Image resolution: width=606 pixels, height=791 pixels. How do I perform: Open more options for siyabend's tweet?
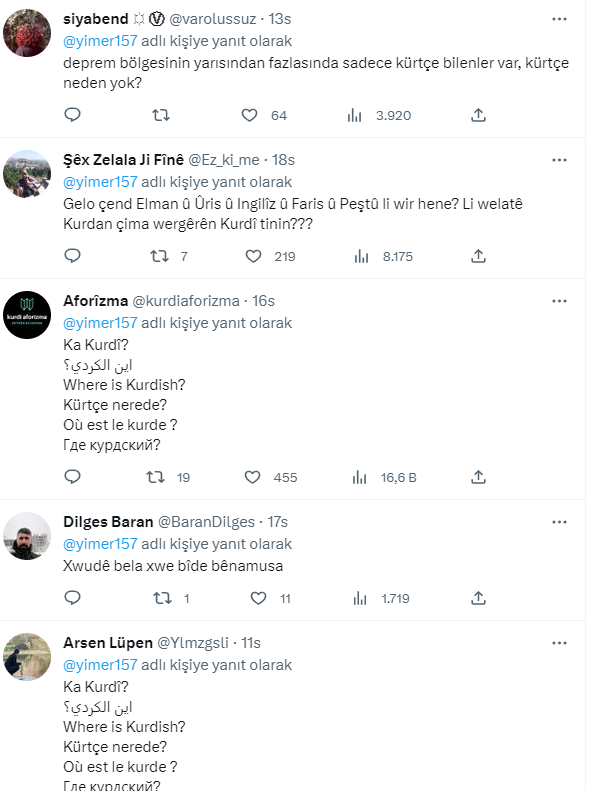point(554,19)
